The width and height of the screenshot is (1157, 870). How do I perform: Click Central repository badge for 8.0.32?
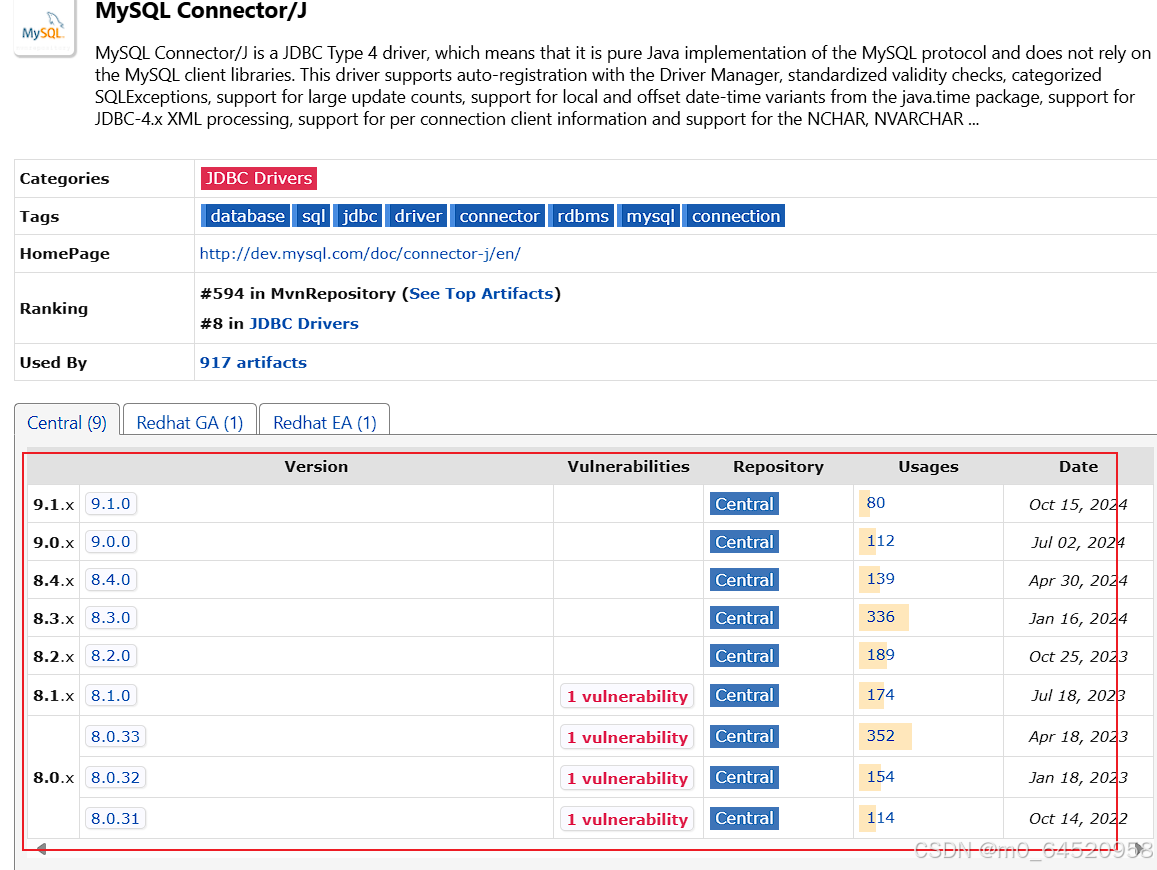(x=744, y=777)
